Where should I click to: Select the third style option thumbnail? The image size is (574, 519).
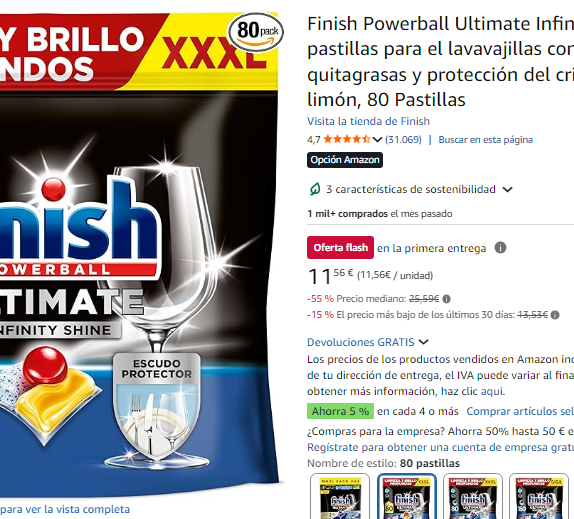[x=473, y=496]
